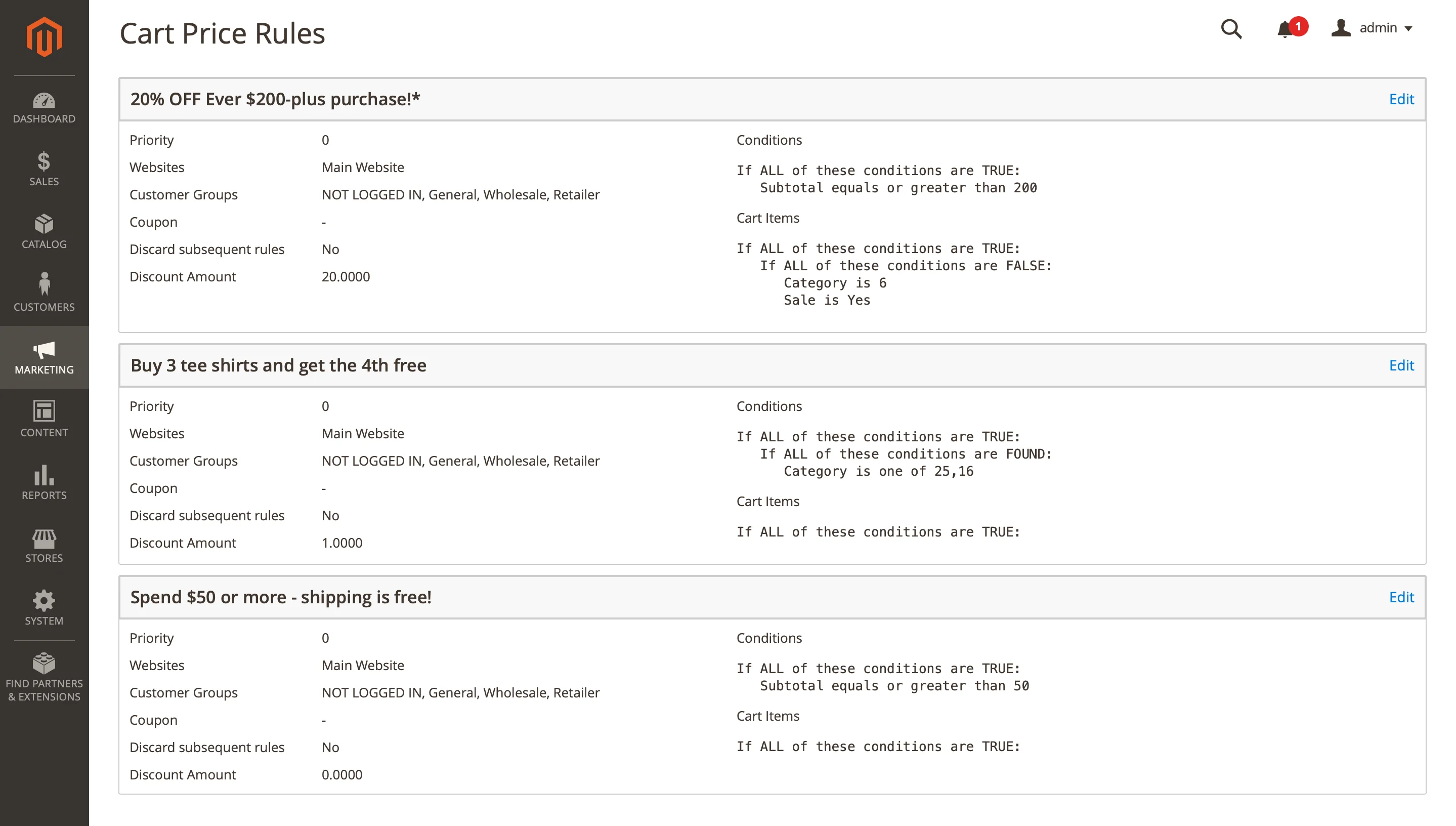The height and width of the screenshot is (826, 1456).
Task: Open the Sales dollar icon menu
Action: tap(44, 169)
